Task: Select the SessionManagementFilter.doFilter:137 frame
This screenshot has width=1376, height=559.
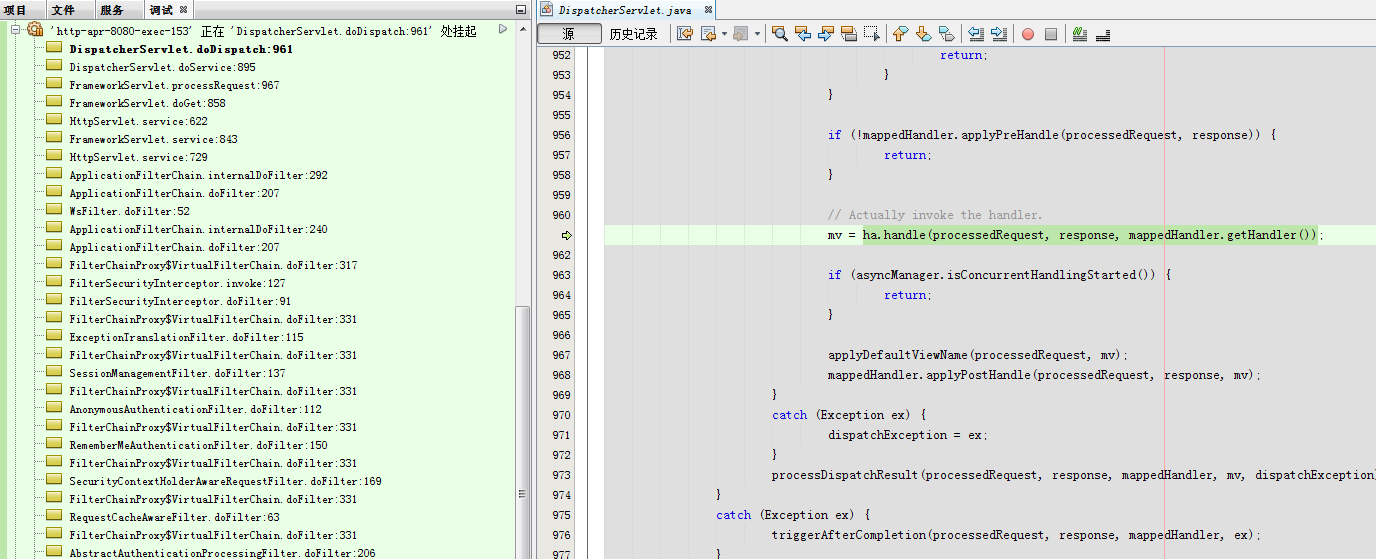Action: (x=177, y=373)
